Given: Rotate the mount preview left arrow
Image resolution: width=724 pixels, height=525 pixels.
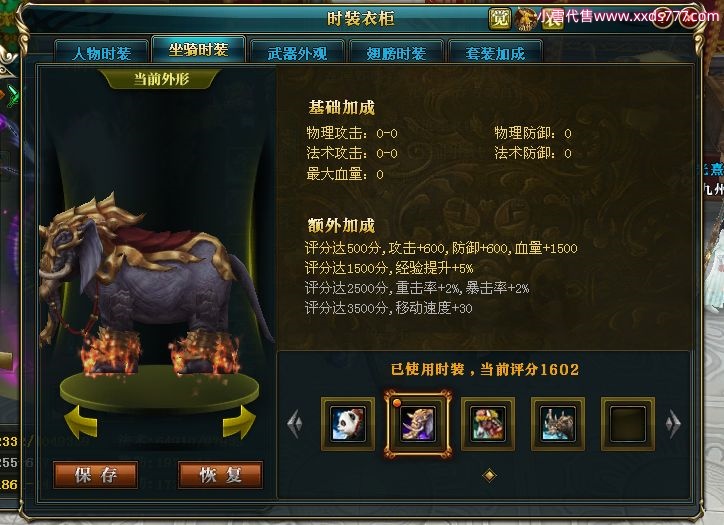Looking at the screenshot, I should 80,421.
